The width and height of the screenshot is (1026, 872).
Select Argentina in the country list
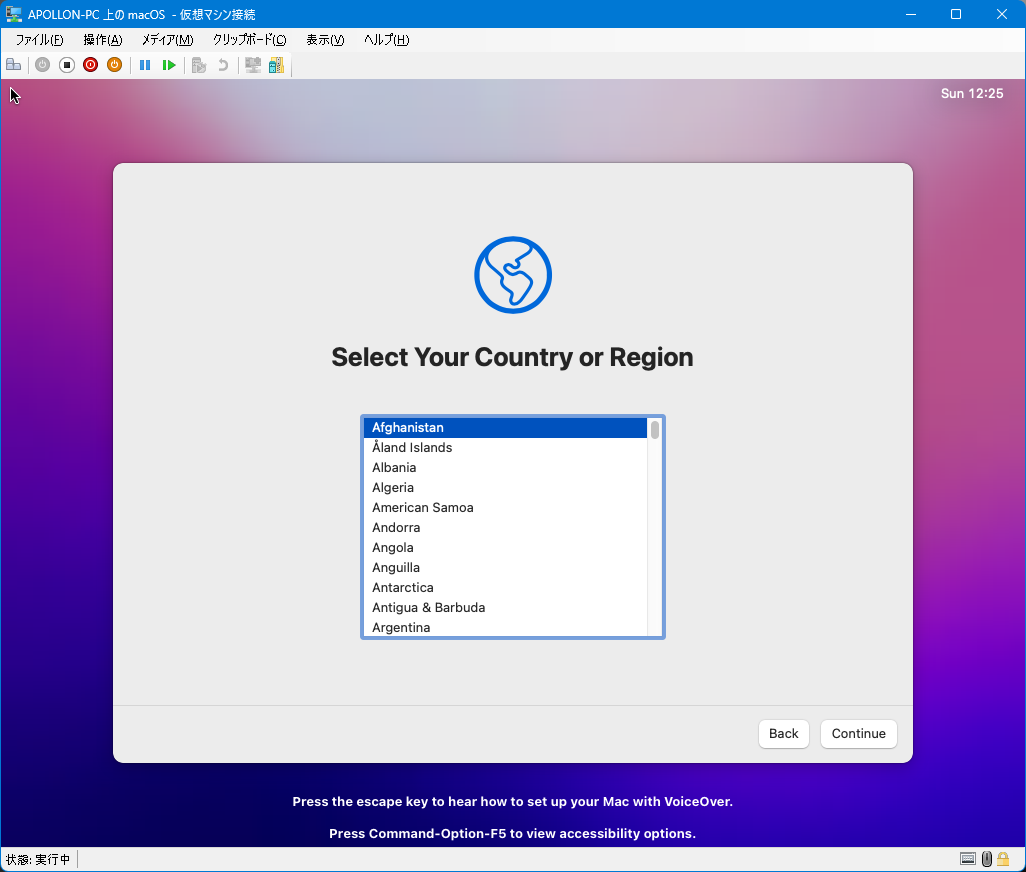pos(505,627)
